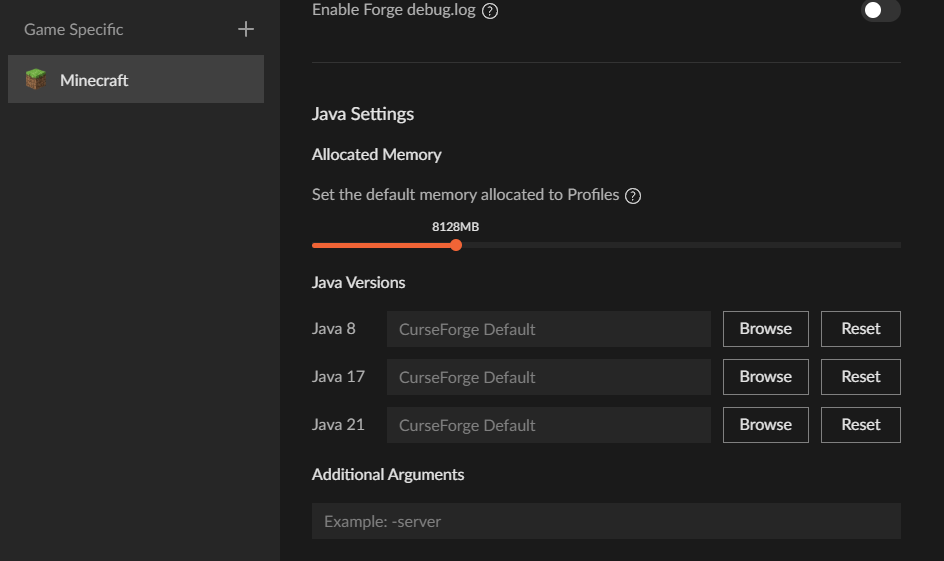The width and height of the screenshot is (944, 561).
Task: Reset the Java 17 path
Action: [860, 377]
